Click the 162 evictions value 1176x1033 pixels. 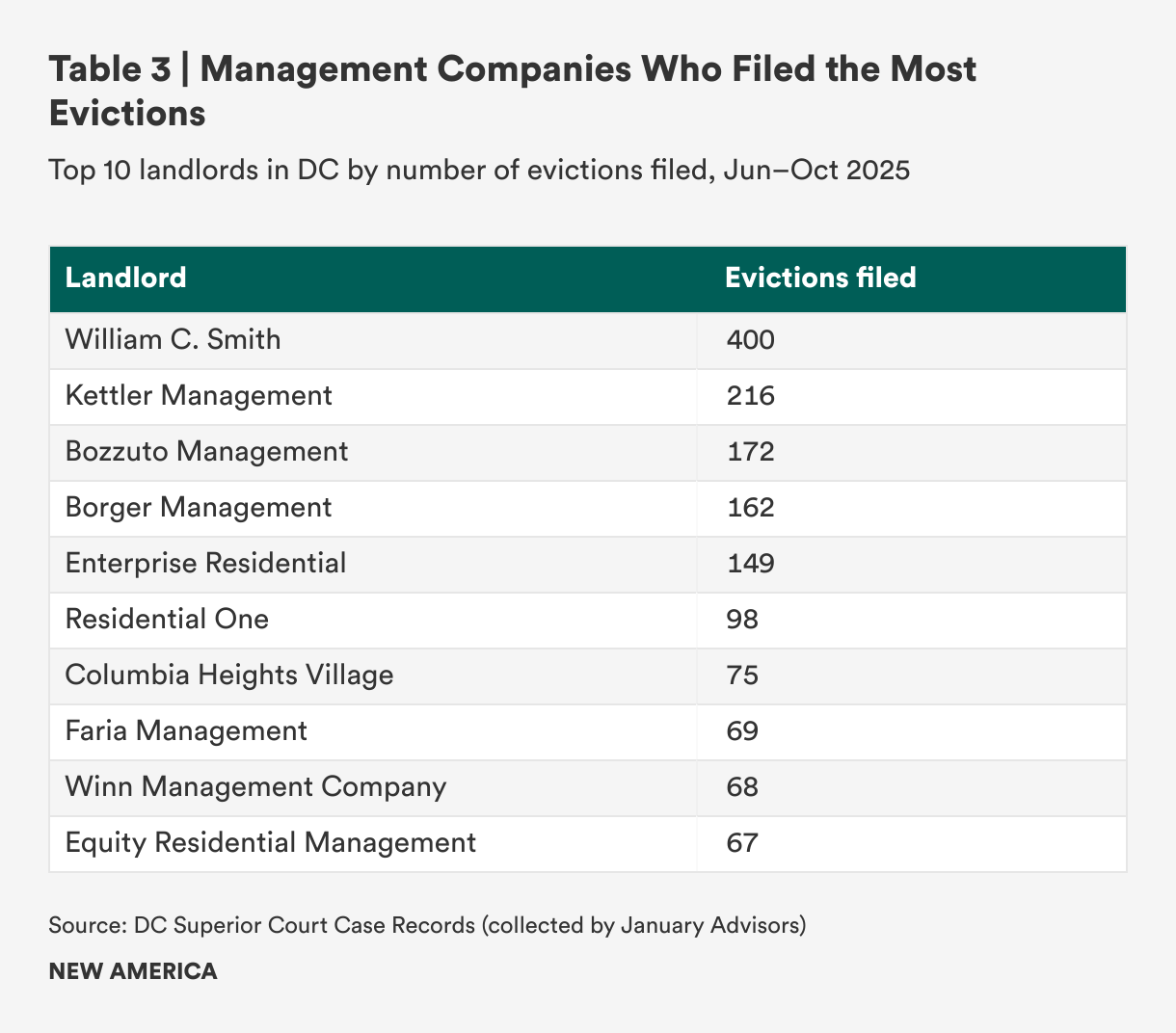click(750, 508)
